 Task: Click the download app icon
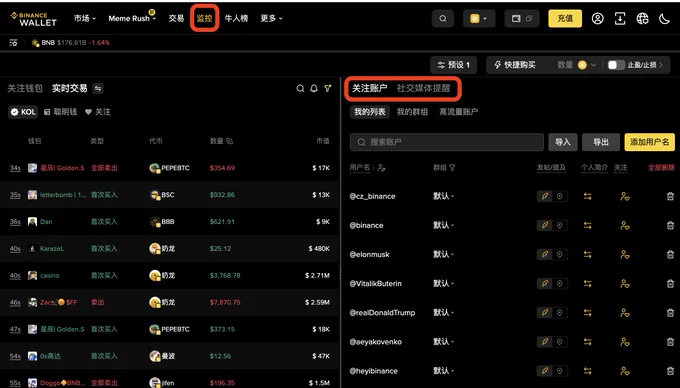coord(620,19)
